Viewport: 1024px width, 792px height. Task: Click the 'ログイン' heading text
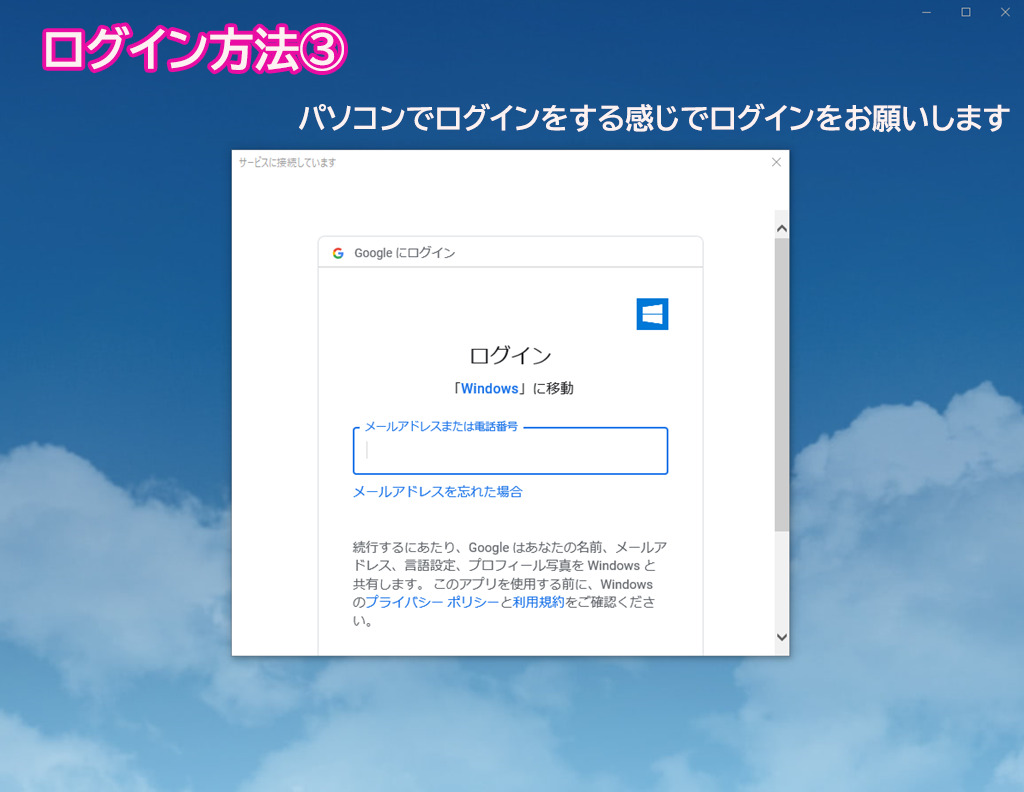point(510,356)
